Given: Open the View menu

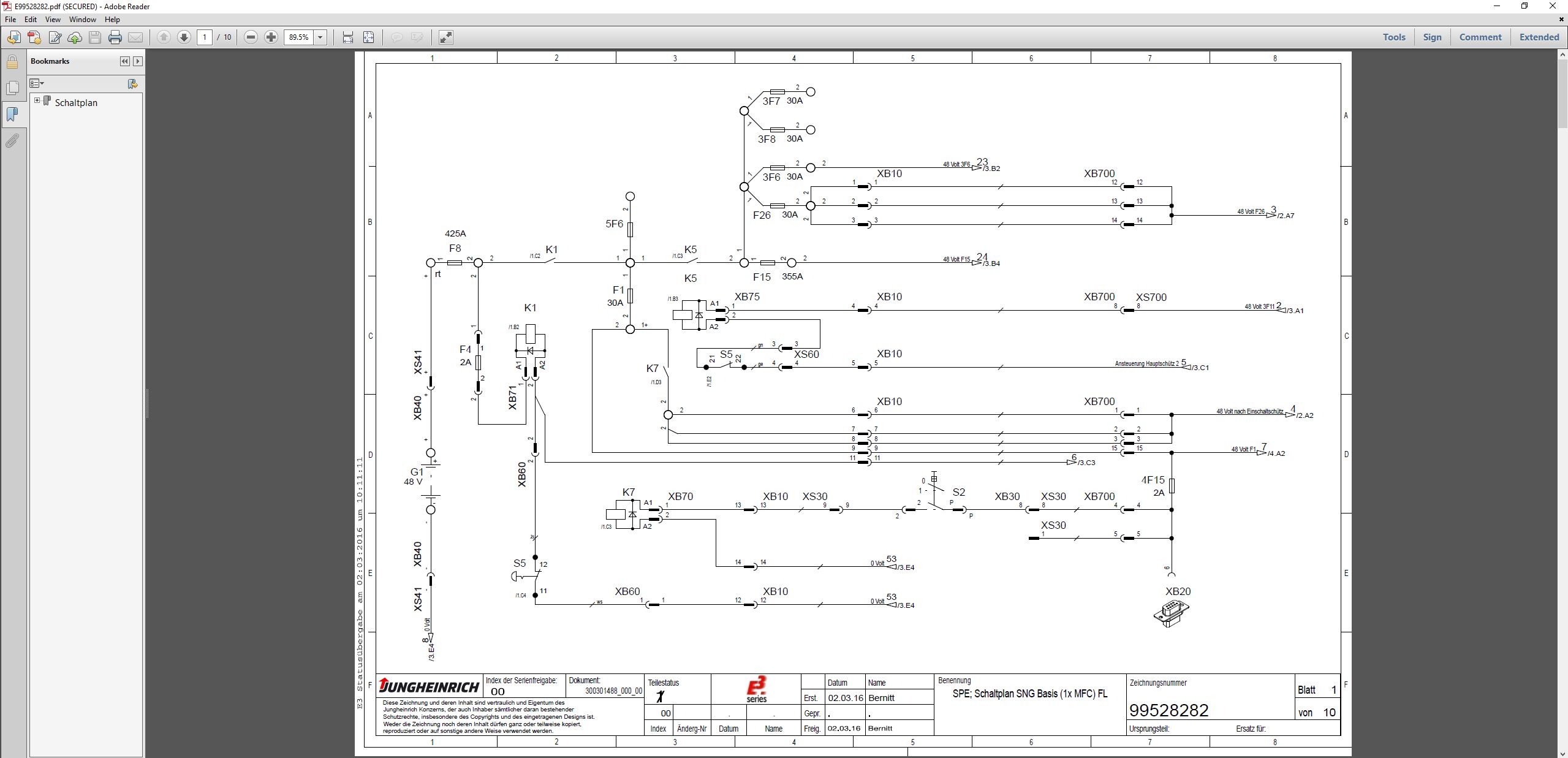Looking at the screenshot, I should pyautogui.click(x=53, y=20).
